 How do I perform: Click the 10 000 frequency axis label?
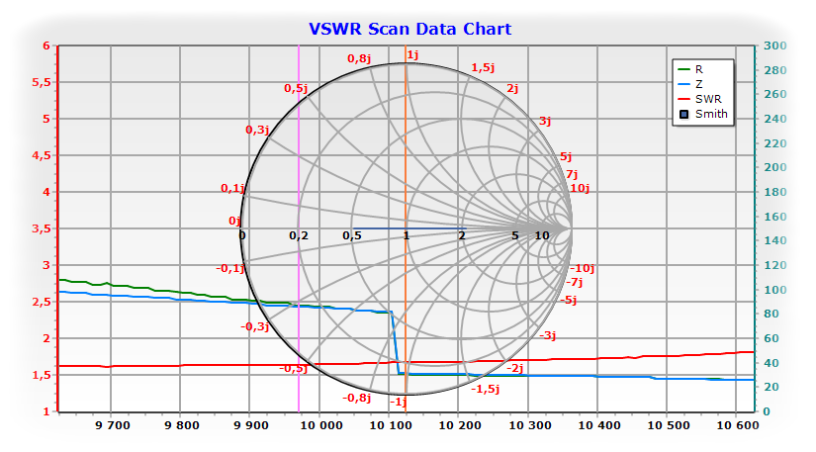(322, 425)
